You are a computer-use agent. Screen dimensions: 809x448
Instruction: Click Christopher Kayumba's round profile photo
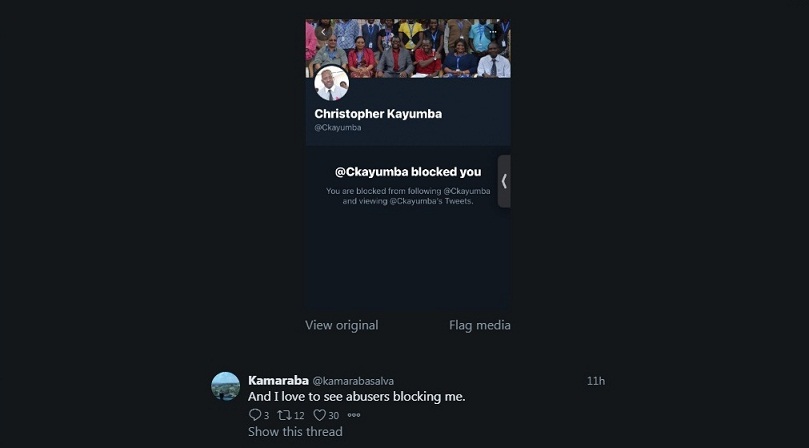click(x=331, y=82)
